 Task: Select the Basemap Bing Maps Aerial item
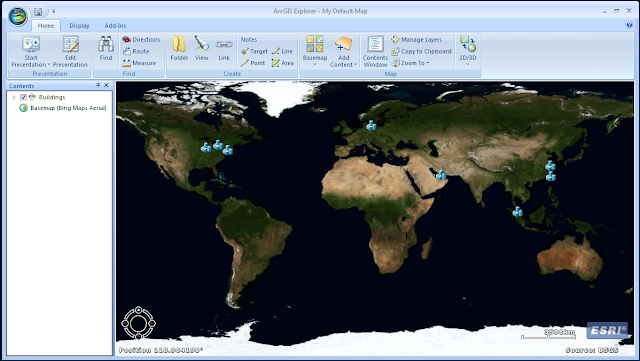click(x=63, y=108)
